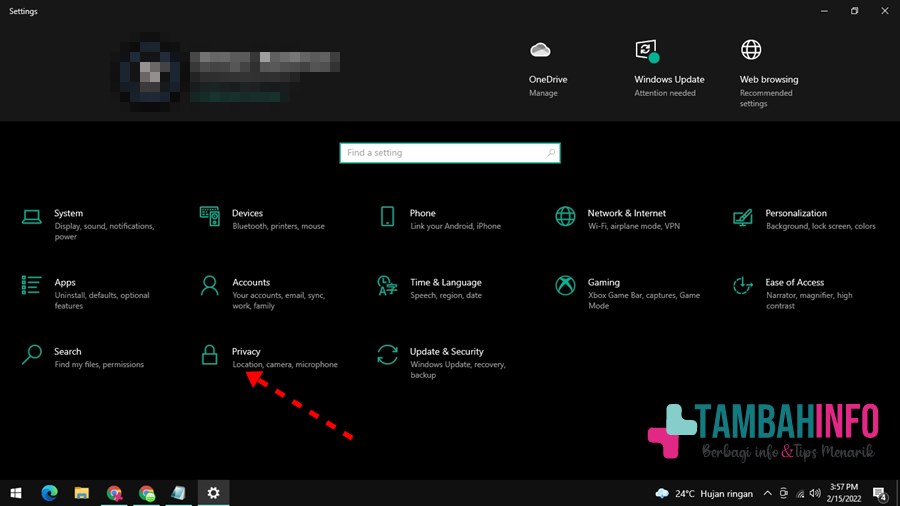The width and height of the screenshot is (900, 506).
Task: Click the 3:57 PM clock and date
Action: click(x=844, y=493)
